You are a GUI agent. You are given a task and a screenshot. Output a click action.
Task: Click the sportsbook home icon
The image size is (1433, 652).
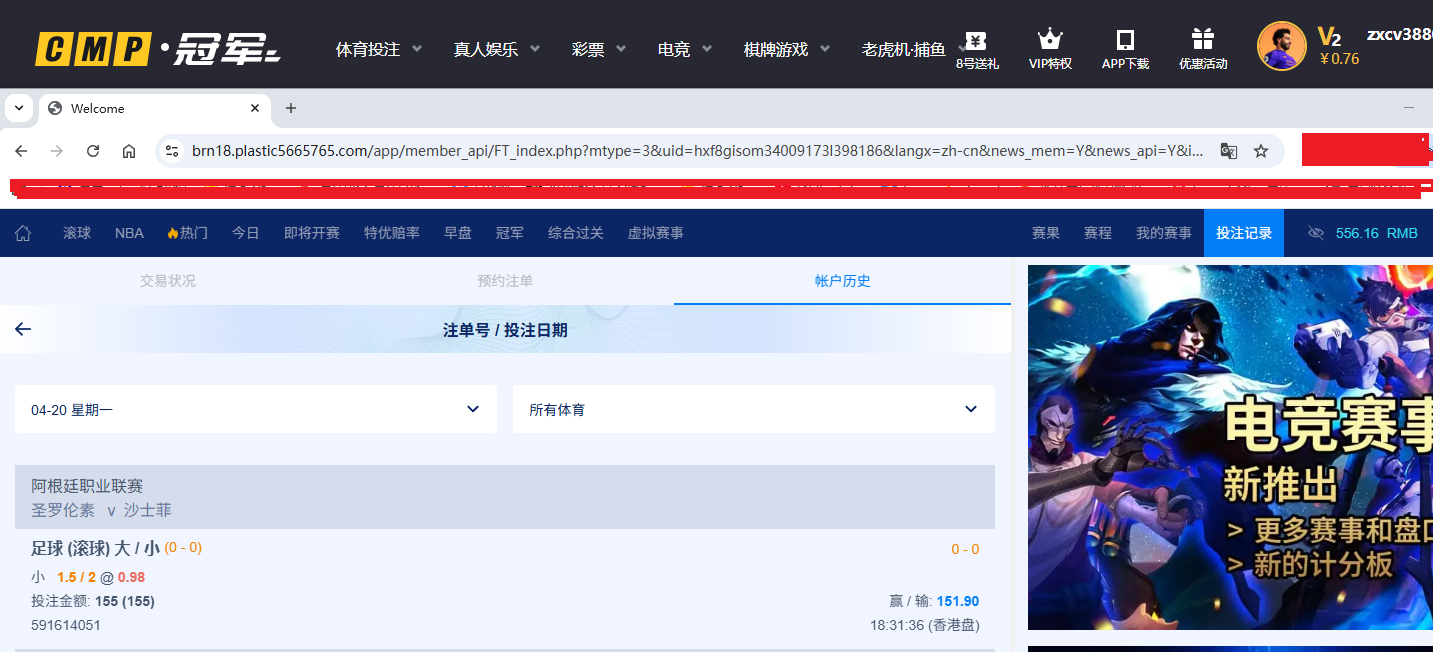23,233
